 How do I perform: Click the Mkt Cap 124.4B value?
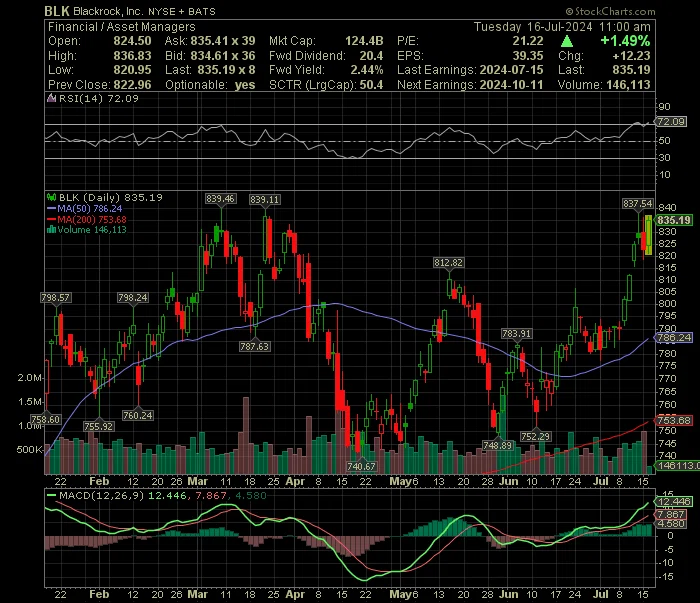(364, 41)
